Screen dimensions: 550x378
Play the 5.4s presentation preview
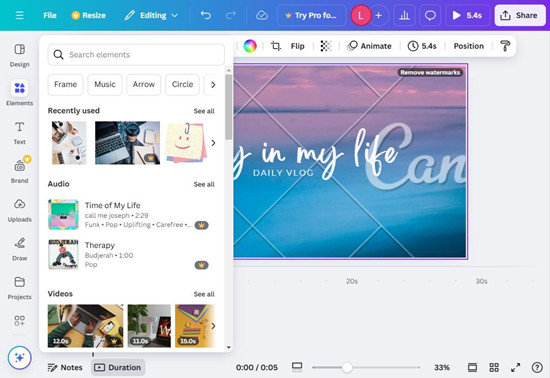(468, 15)
